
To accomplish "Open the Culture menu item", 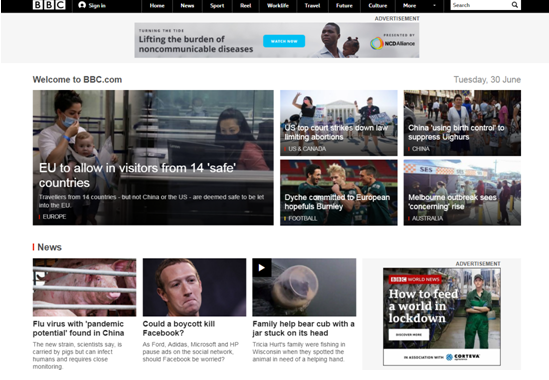I will click(x=378, y=6).
